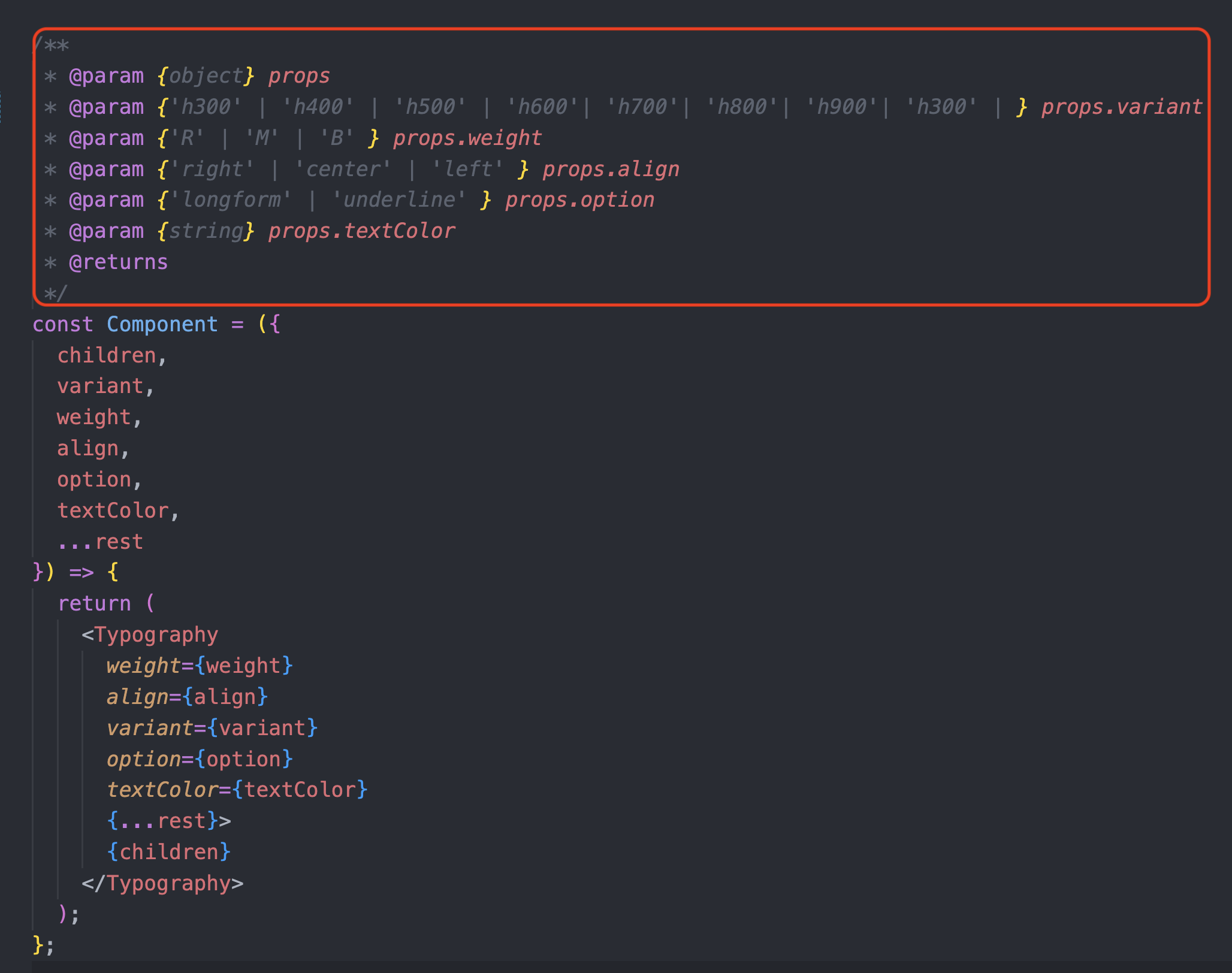Click props.option in the JSDoc comment
The image size is (1232, 973).
pos(579,200)
